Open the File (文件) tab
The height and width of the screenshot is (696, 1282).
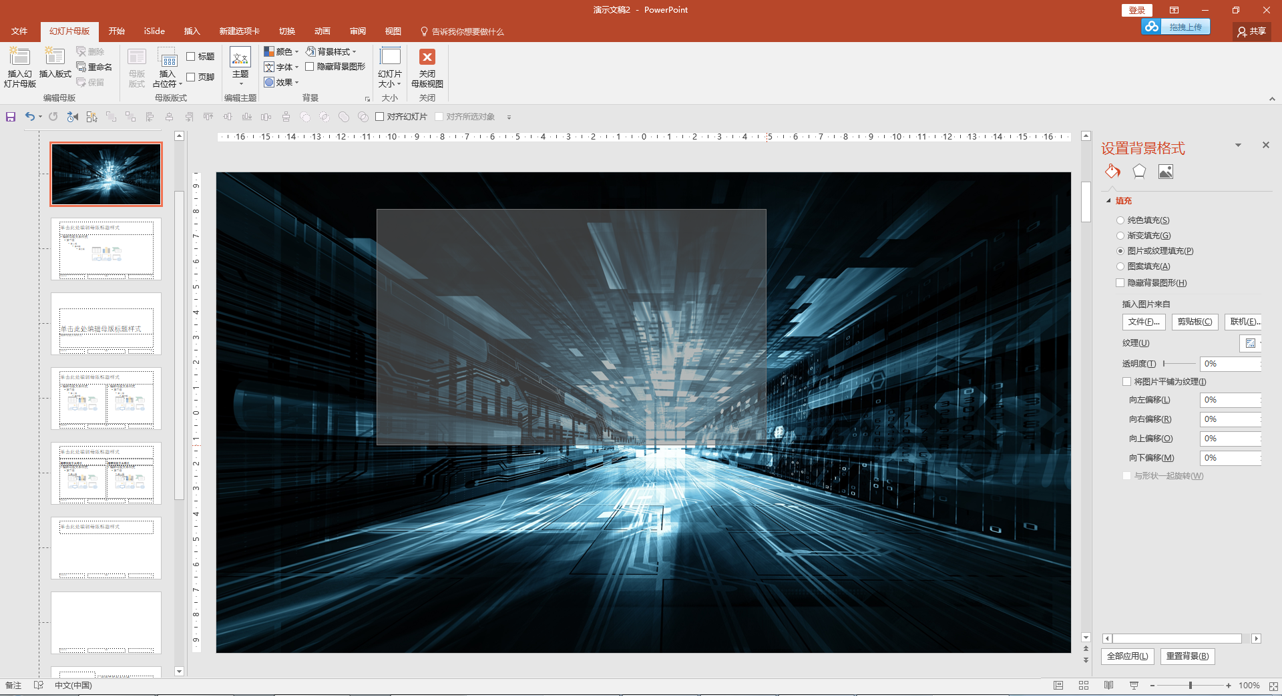19,32
